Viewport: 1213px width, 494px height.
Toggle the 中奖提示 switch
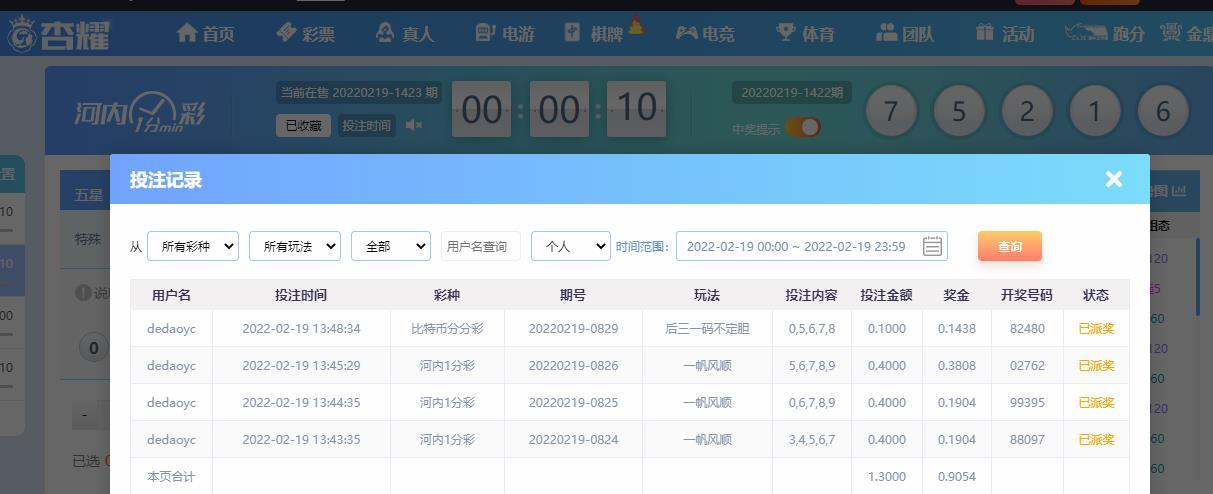[803, 127]
